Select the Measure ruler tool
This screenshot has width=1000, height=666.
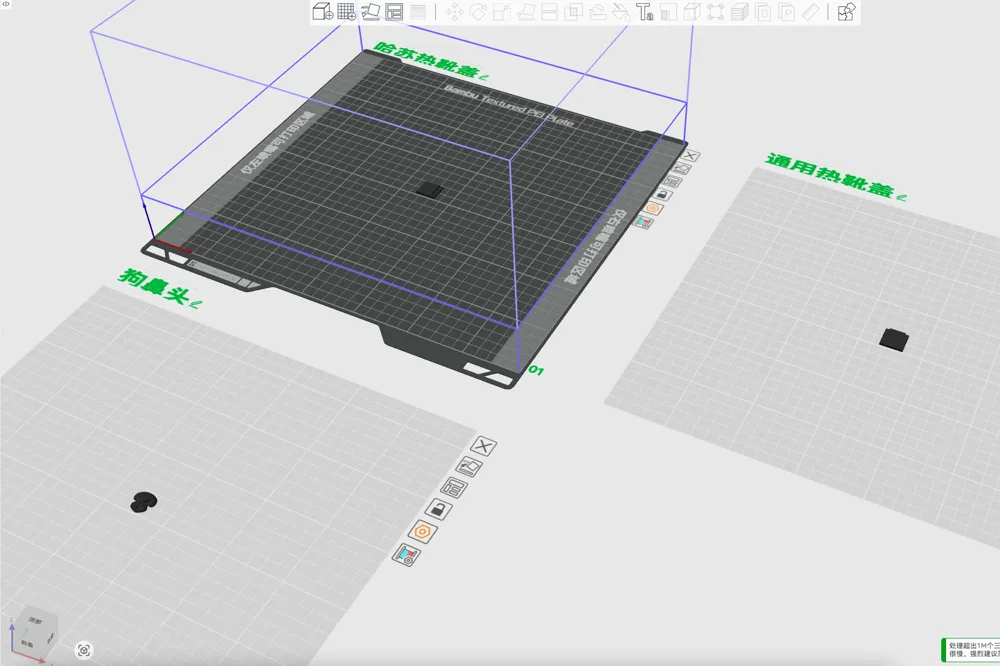(x=811, y=11)
